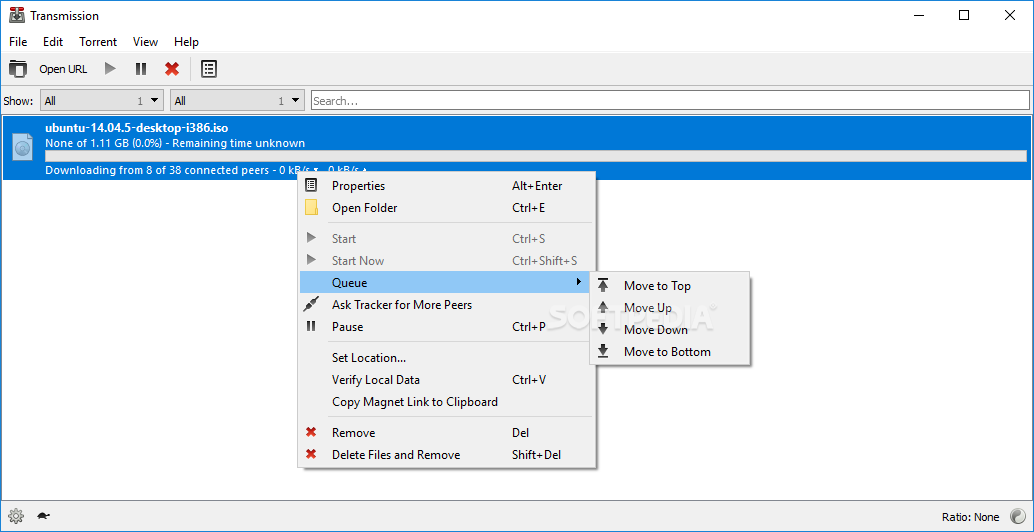Click the Open Folder yellow folder icon
The image size is (1034, 532).
click(x=311, y=208)
